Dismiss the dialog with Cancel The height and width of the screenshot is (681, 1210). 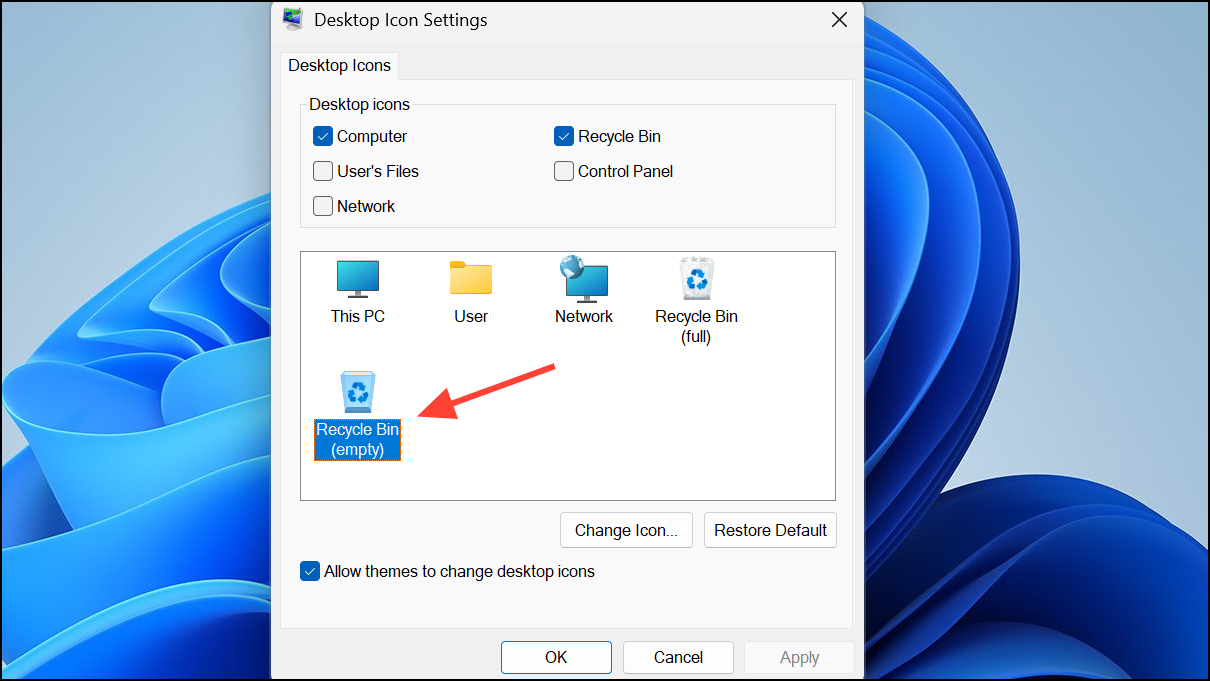point(678,657)
